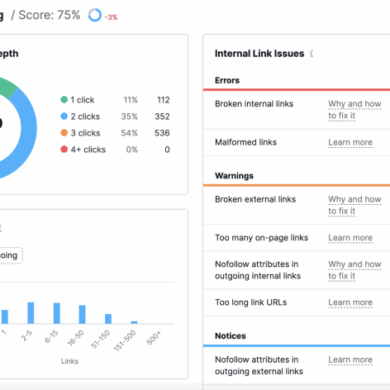The width and height of the screenshot is (390, 390).
Task: Select the Malformed links issue
Action: click(x=246, y=142)
